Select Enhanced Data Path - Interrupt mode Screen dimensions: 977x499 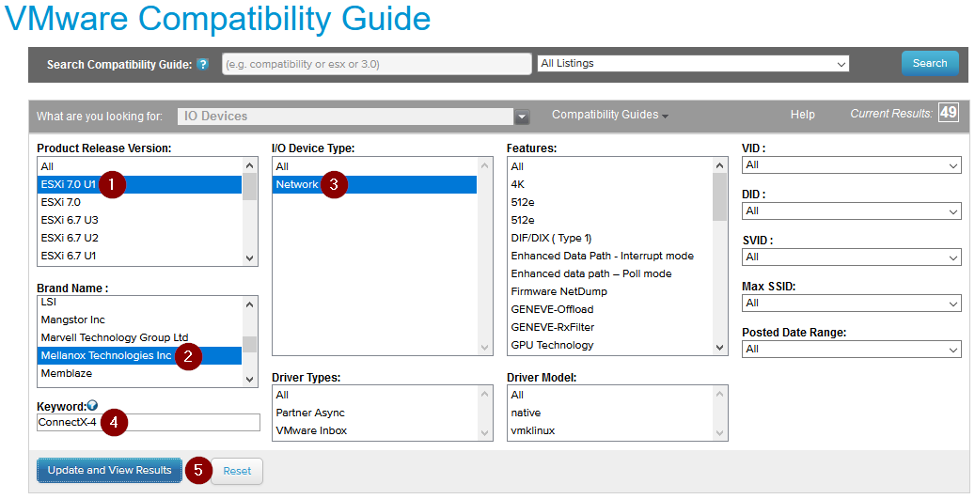click(609, 256)
